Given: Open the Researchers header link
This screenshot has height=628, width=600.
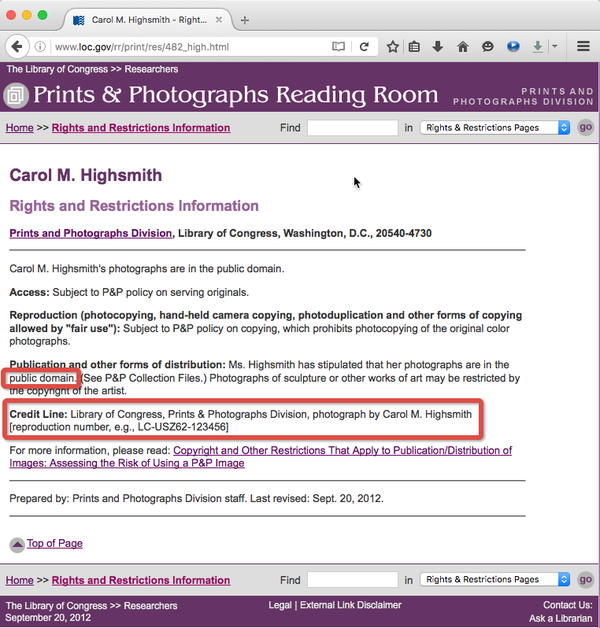Looking at the screenshot, I should coord(151,69).
